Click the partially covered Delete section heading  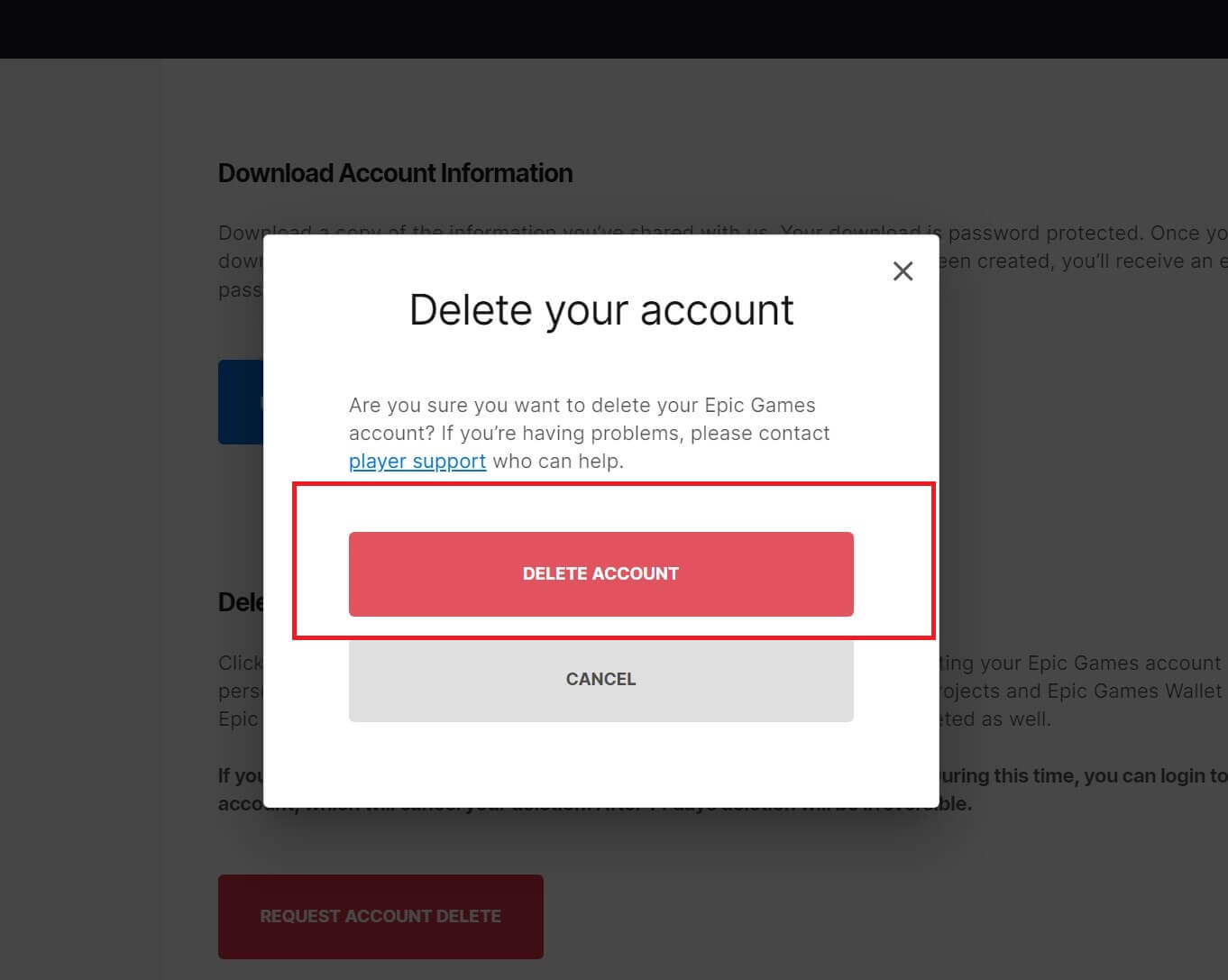click(239, 601)
